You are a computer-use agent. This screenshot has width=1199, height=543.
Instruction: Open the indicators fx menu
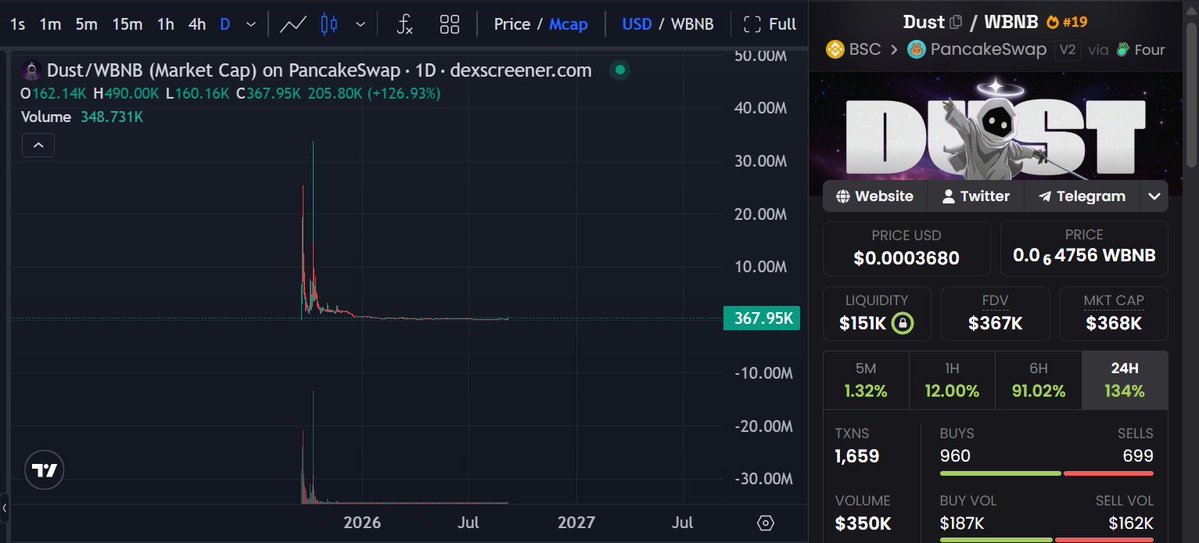(x=405, y=24)
